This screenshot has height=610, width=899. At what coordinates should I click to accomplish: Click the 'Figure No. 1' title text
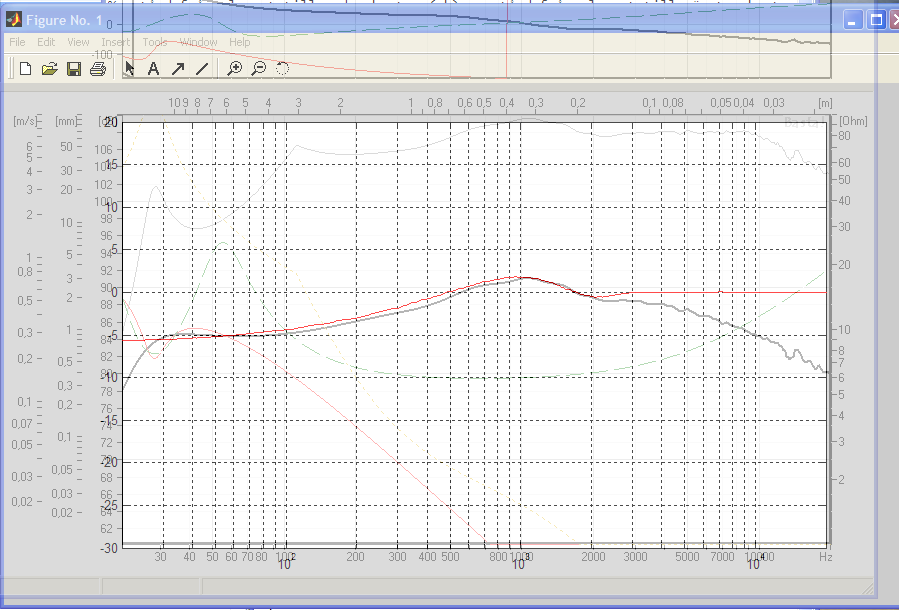pos(64,21)
